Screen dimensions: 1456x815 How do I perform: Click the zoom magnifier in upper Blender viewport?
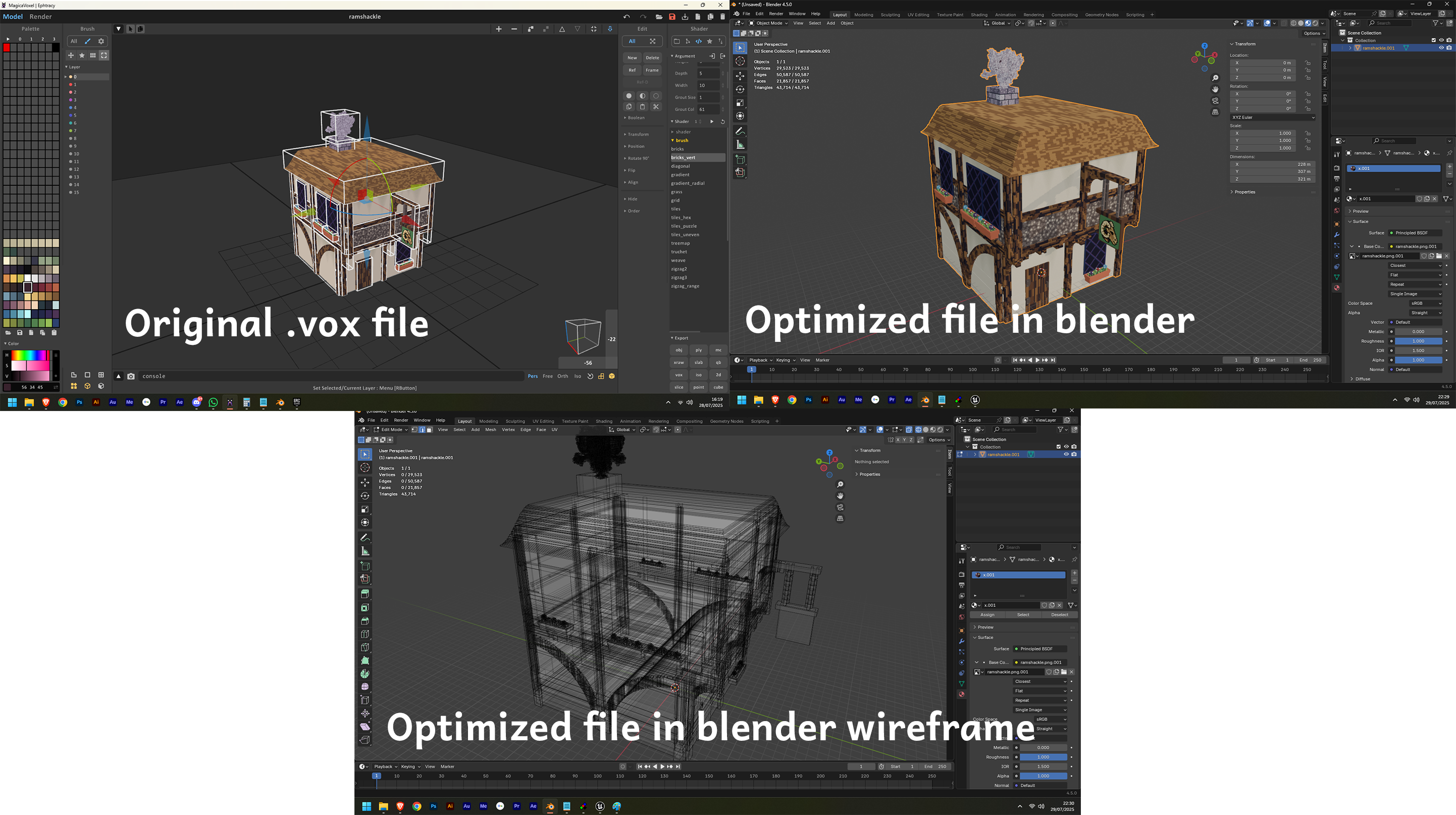coord(1215,78)
